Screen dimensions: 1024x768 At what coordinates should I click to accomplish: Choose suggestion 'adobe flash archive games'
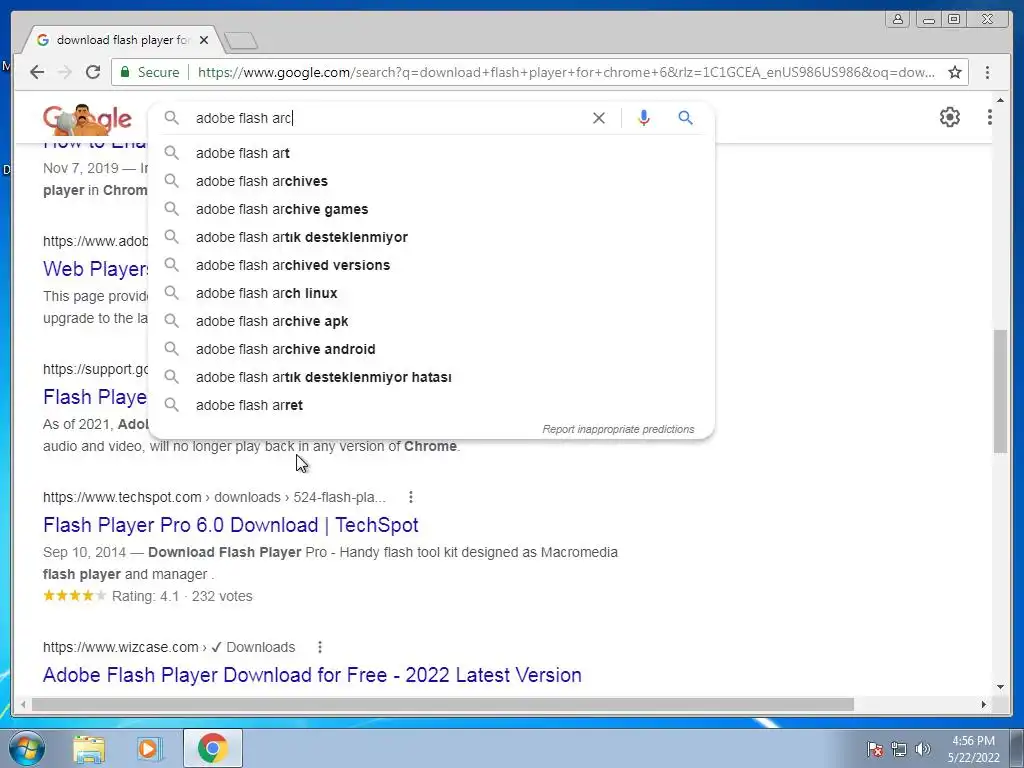coord(431,209)
